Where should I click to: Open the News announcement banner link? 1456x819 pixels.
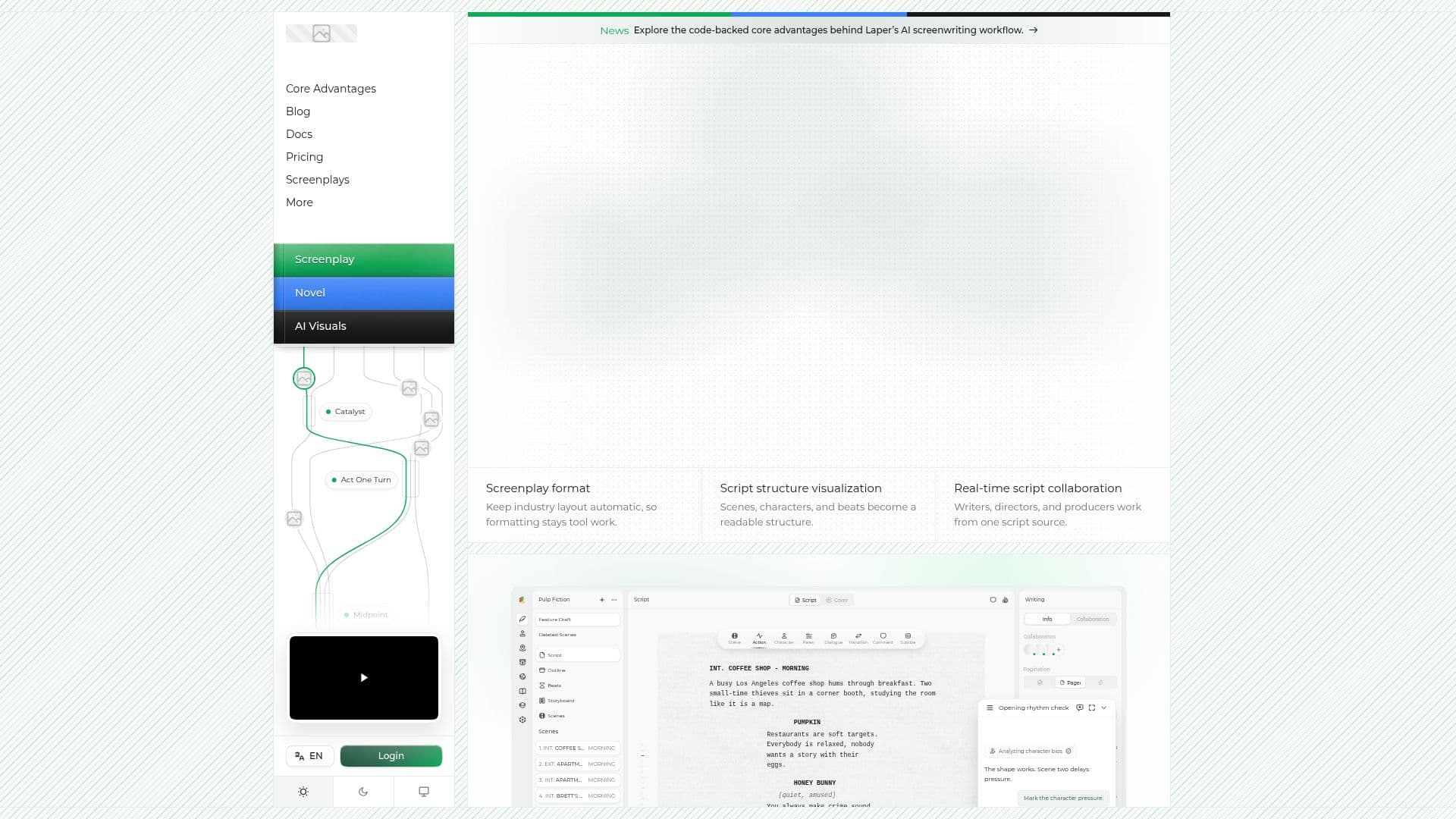[819, 30]
